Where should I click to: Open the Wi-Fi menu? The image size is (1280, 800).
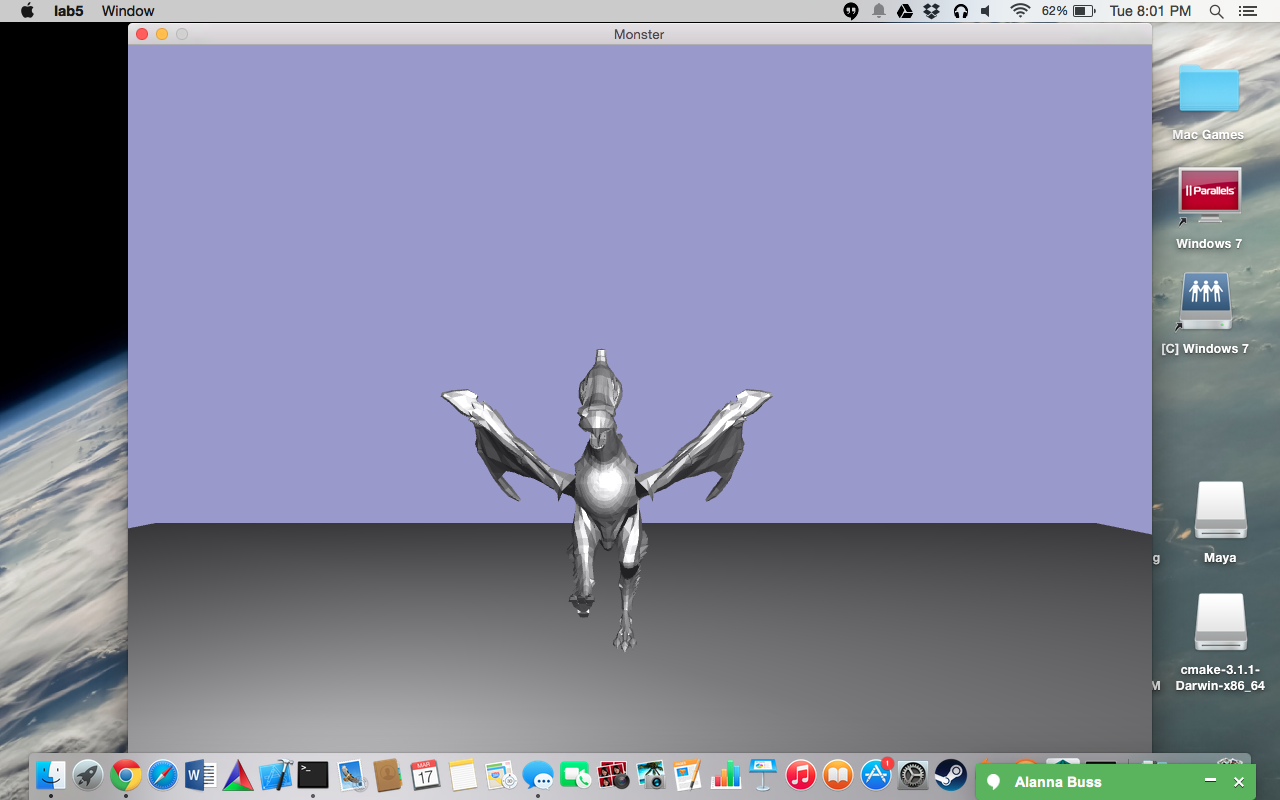(x=1020, y=11)
